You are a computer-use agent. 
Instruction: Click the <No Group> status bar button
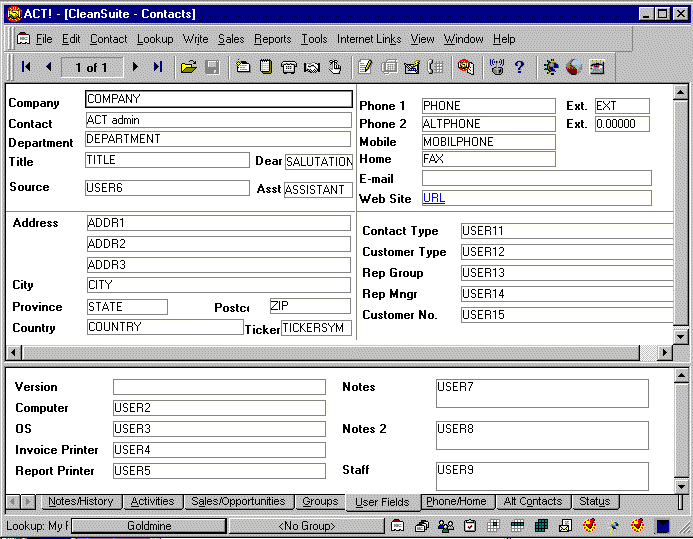(x=307, y=526)
